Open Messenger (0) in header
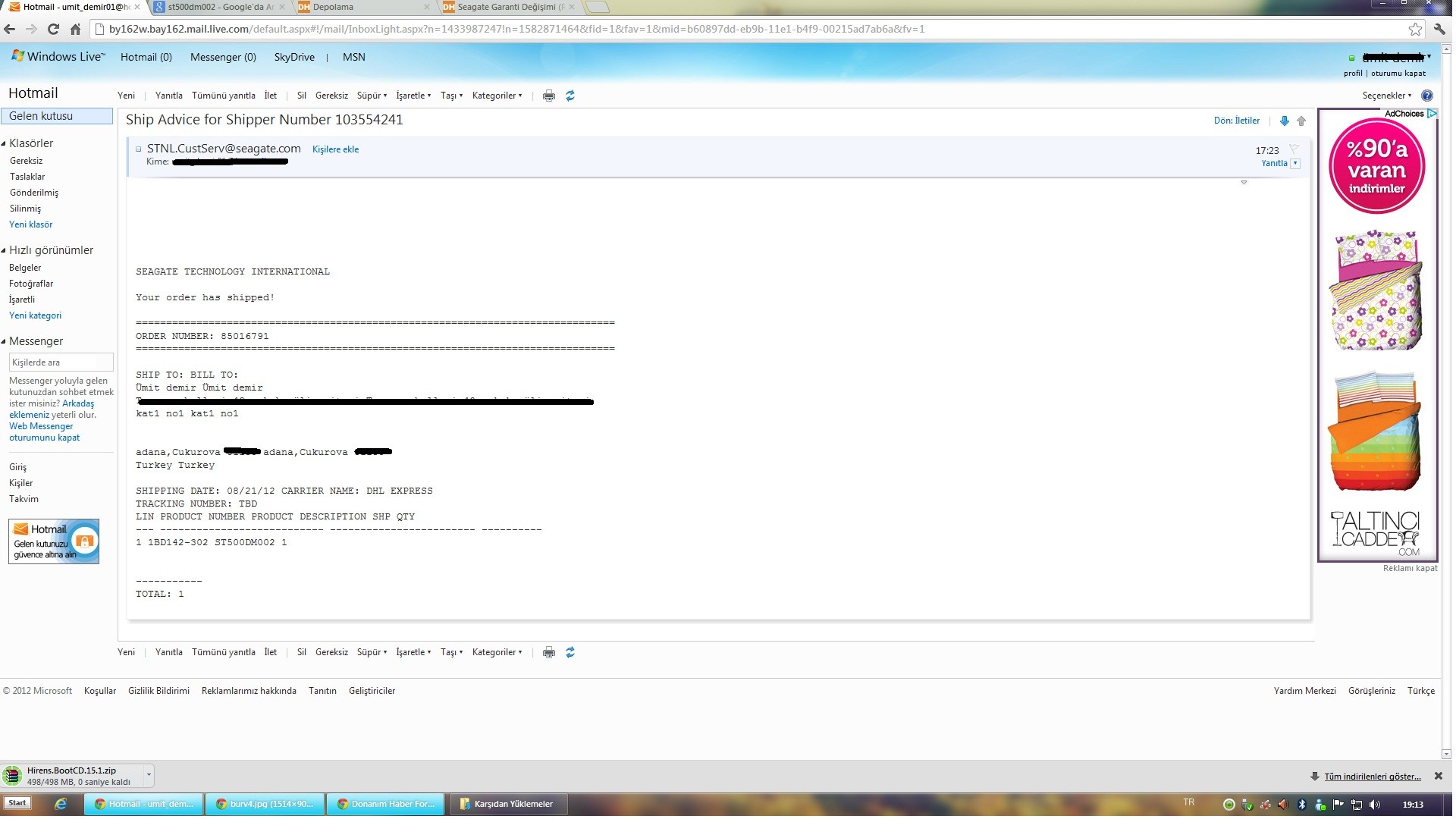The width and height of the screenshot is (1456, 819). click(224, 58)
